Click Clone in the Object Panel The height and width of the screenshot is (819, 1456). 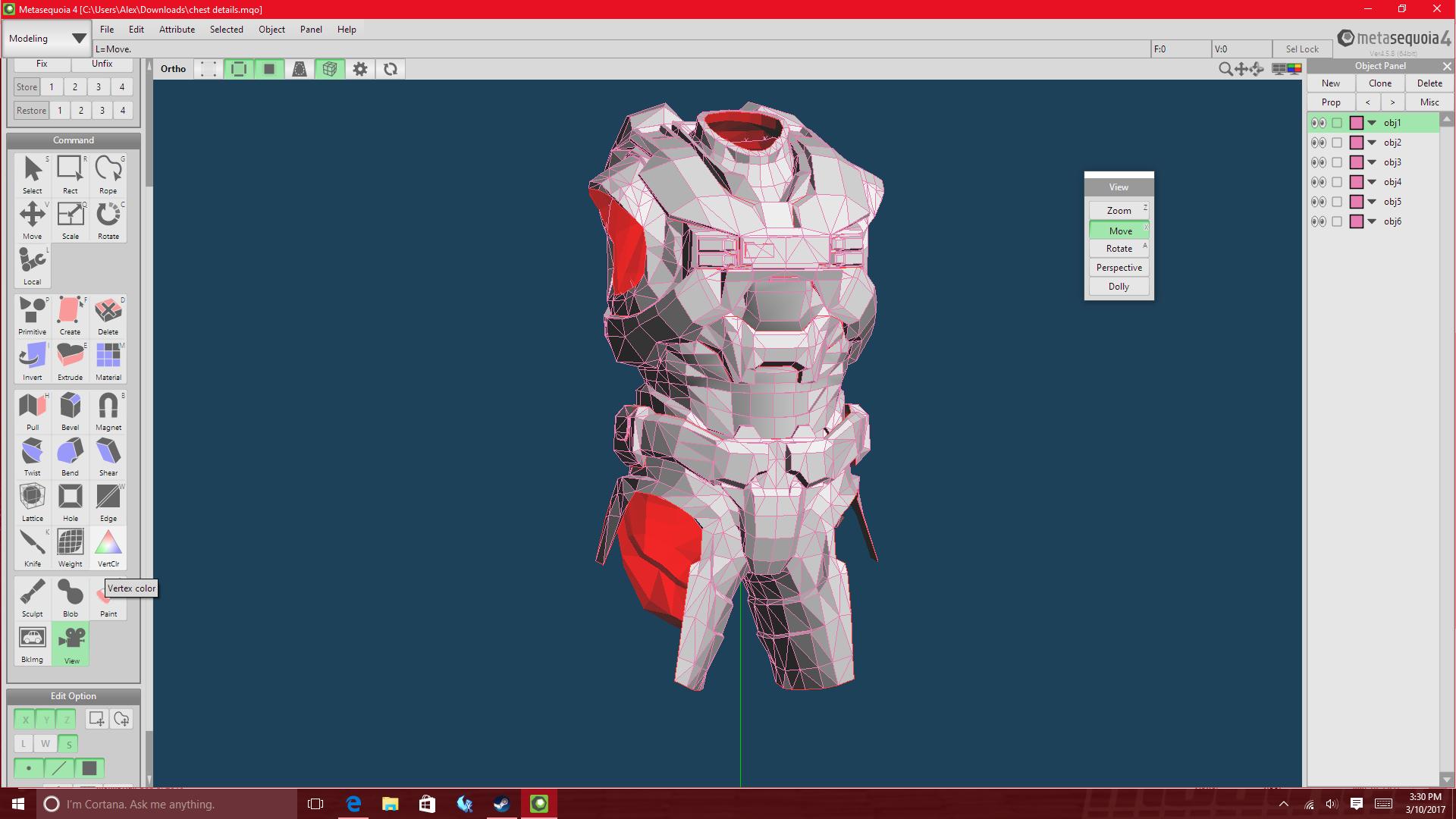click(1380, 83)
